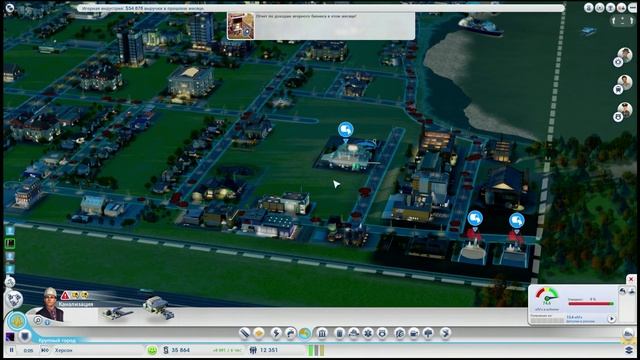Viewport: 640px width, 360px height.
Task: Pause the game simulation
Action: point(11,350)
